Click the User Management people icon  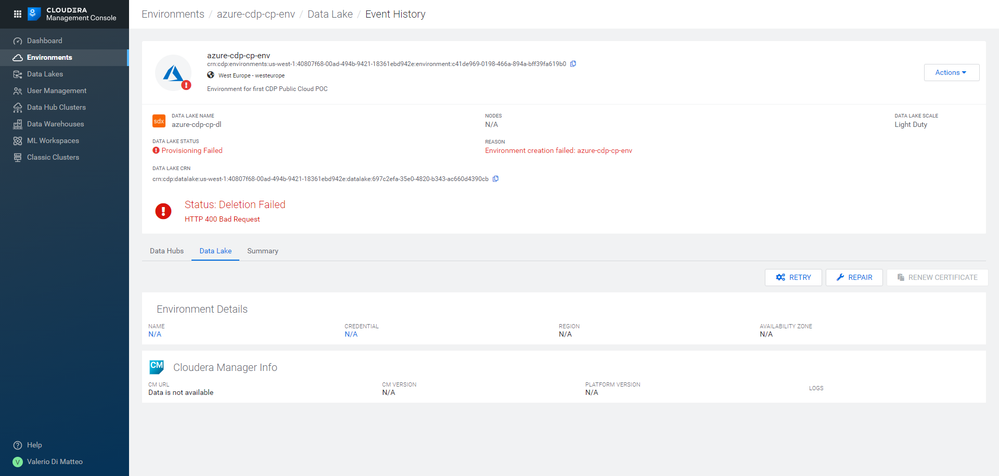click(18, 90)
